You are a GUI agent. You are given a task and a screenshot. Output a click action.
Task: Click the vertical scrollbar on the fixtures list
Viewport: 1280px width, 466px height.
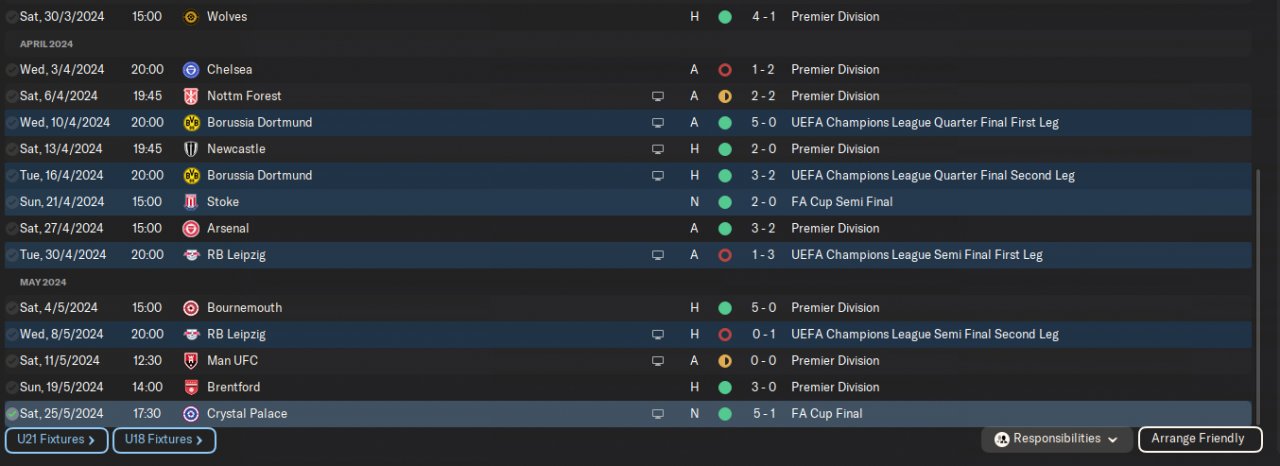pyautogui.click(x=1258, y=290)
